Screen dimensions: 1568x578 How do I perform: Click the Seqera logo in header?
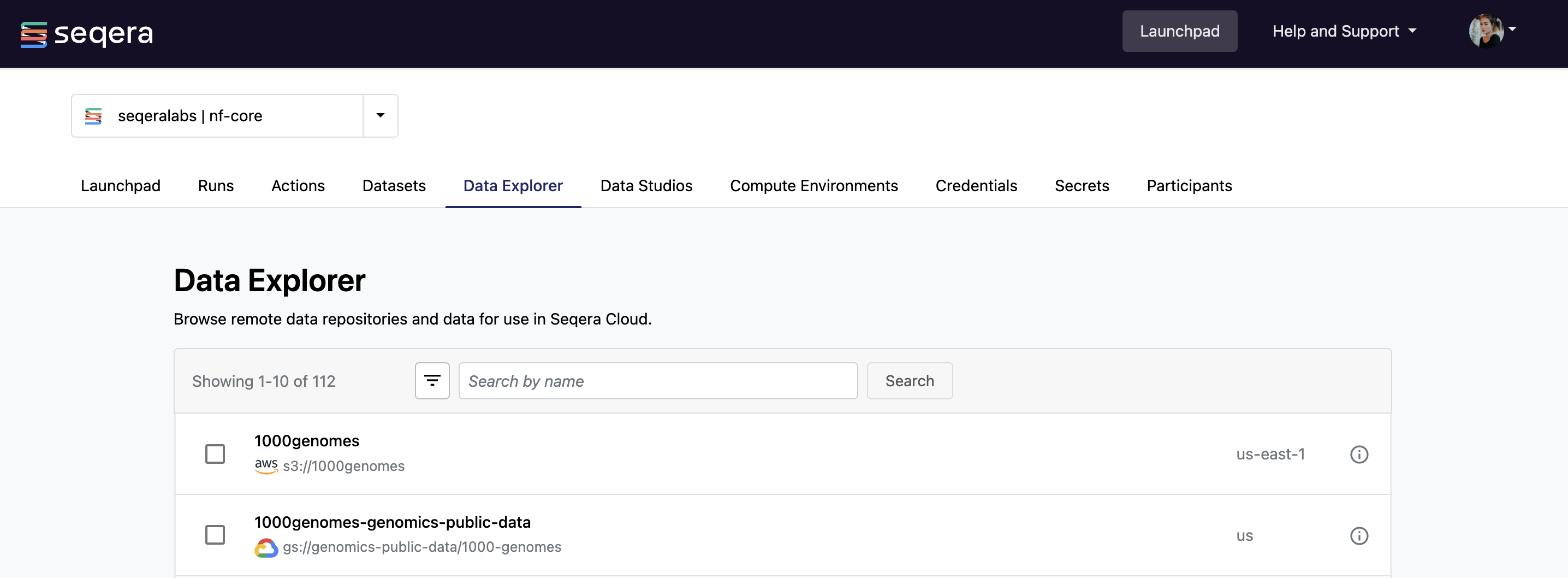[x=86, y=33]
